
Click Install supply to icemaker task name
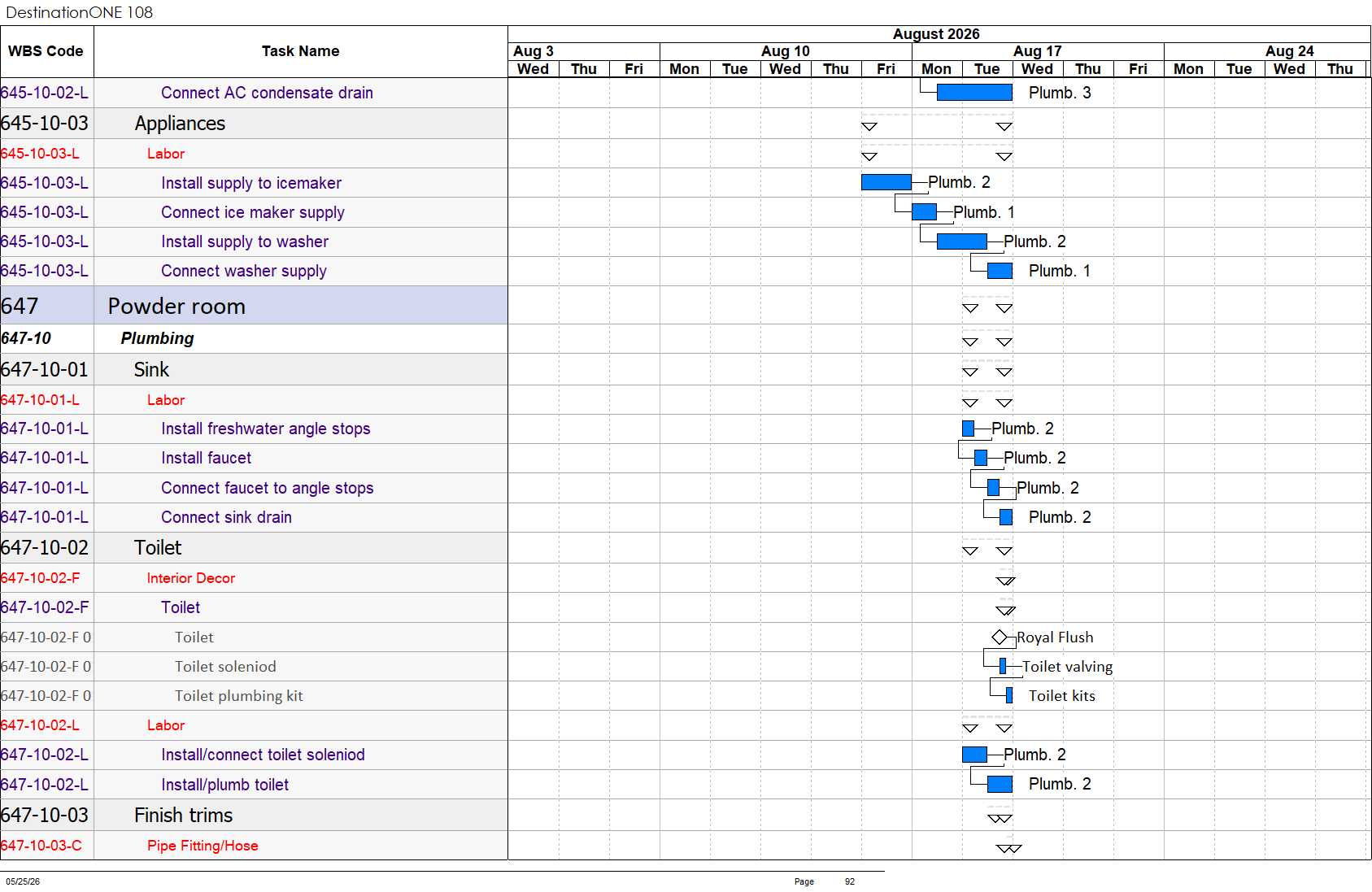coord(251,183)
